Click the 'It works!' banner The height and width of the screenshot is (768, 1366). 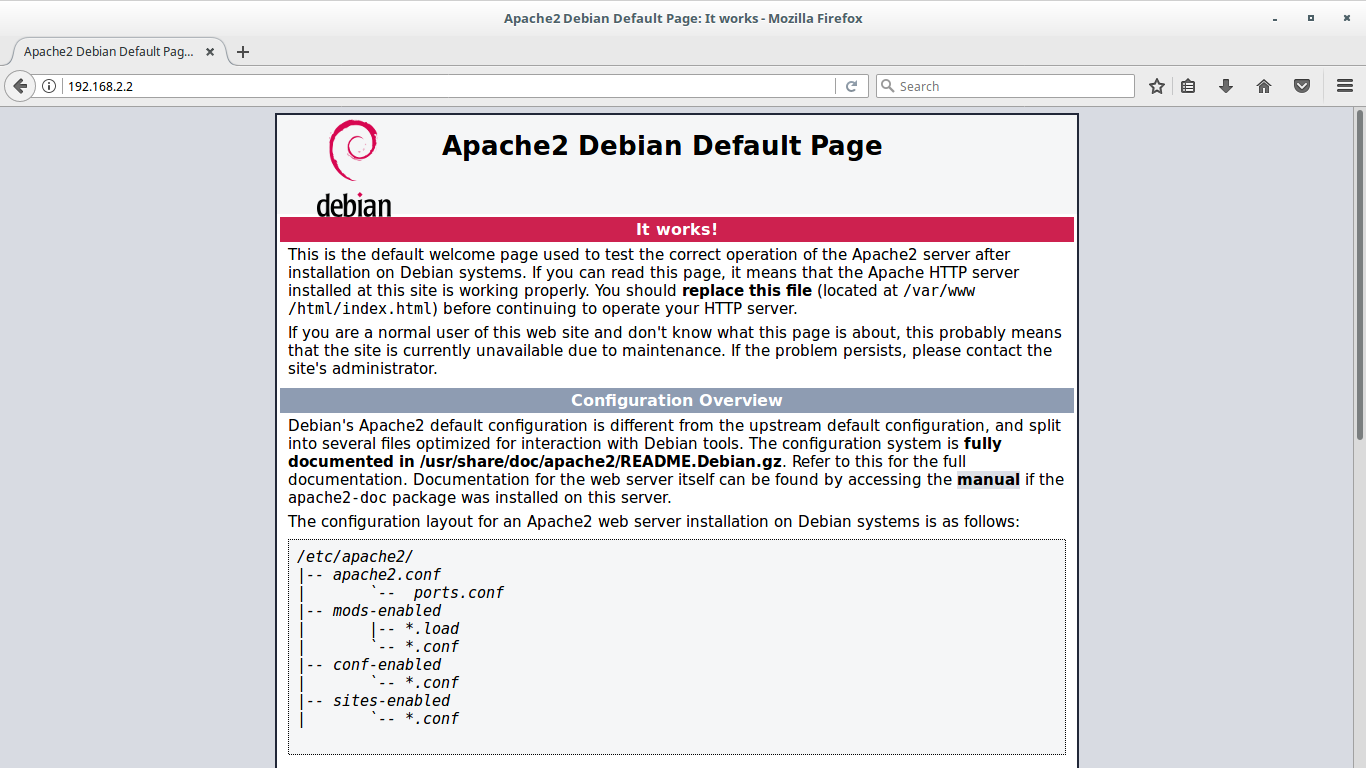(677, 230)
